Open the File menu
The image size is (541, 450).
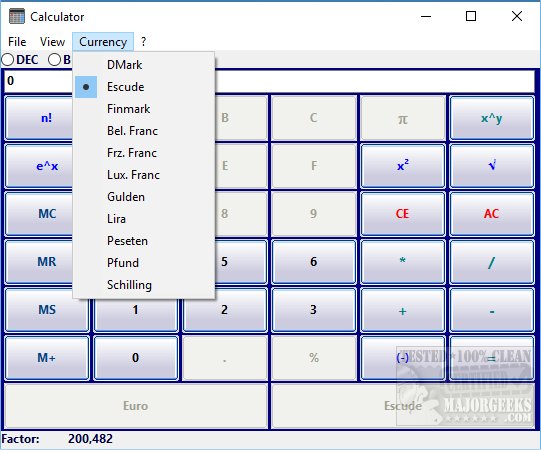click(x=17, y=42)
